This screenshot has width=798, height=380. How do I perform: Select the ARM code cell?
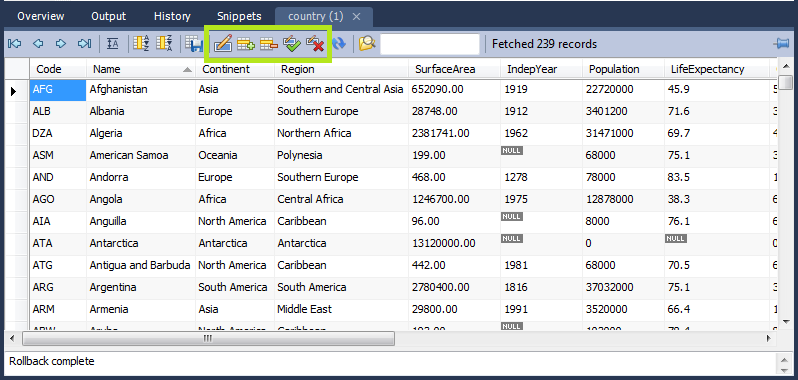pos(58,309)
